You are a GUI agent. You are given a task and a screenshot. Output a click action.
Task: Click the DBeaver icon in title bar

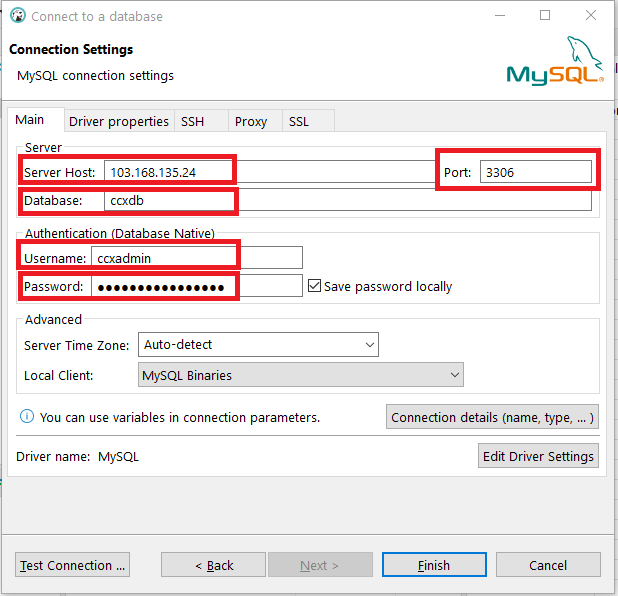click(x=17, y=16)
